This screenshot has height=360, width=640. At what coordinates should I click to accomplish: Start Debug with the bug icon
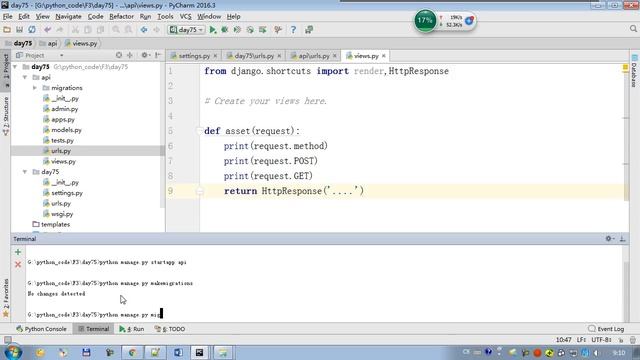click(x=224, y=30)
